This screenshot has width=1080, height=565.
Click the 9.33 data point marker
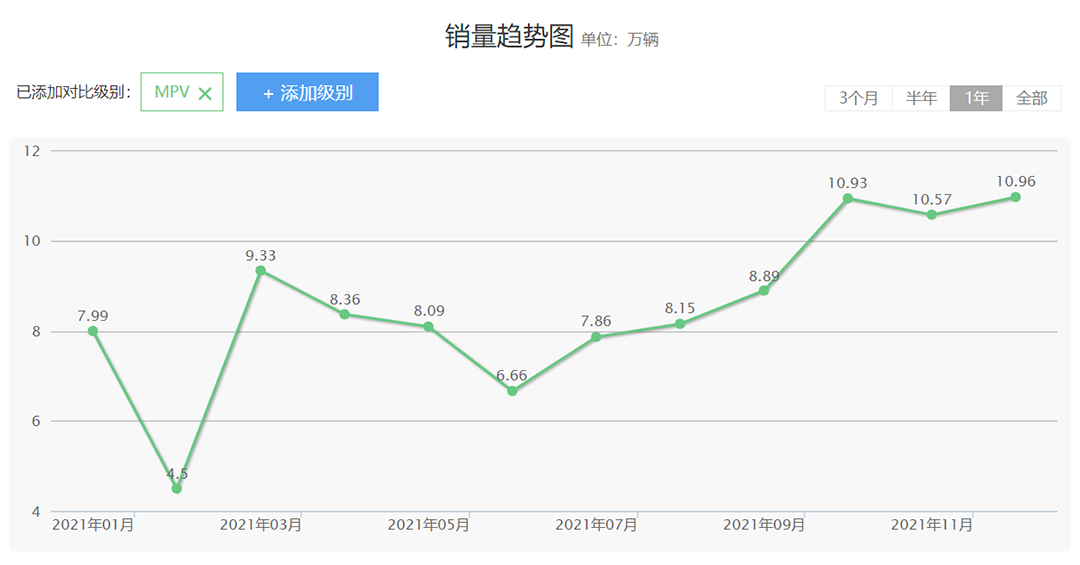(x=261, y=271)
